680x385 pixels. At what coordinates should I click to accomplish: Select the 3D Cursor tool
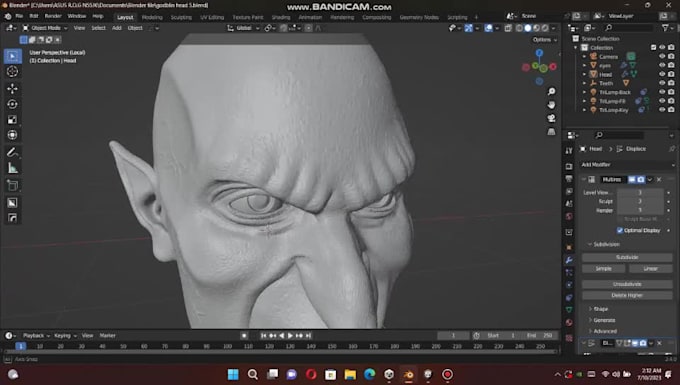click(x=12, y=72)
